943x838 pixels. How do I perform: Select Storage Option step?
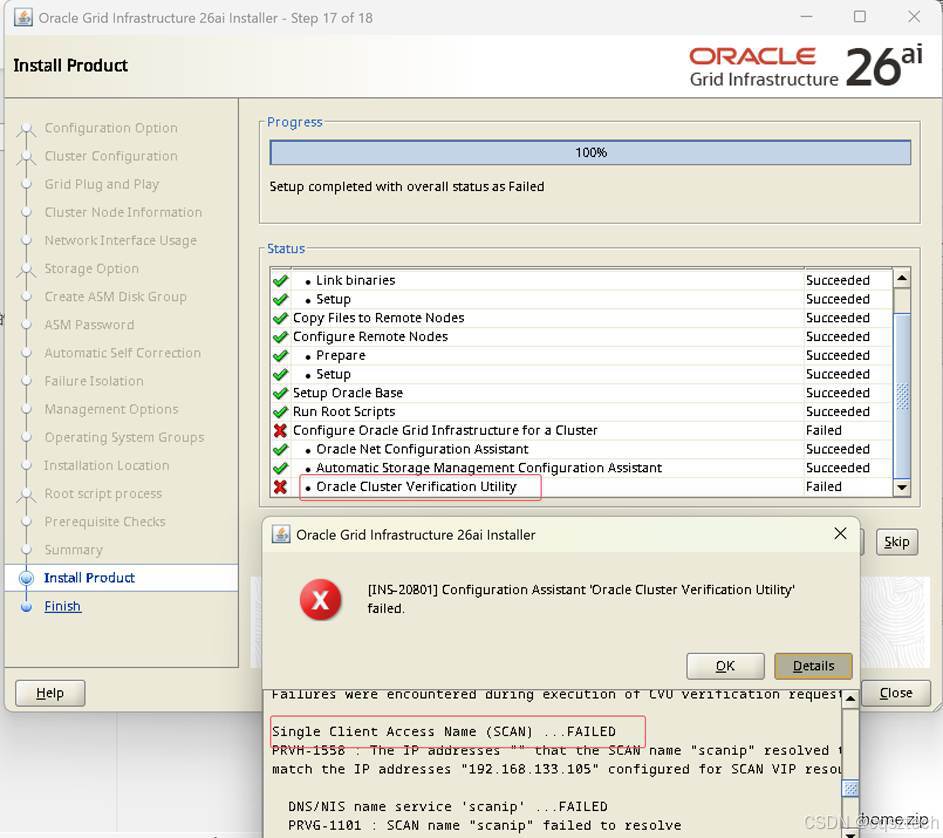click(91, 269)
